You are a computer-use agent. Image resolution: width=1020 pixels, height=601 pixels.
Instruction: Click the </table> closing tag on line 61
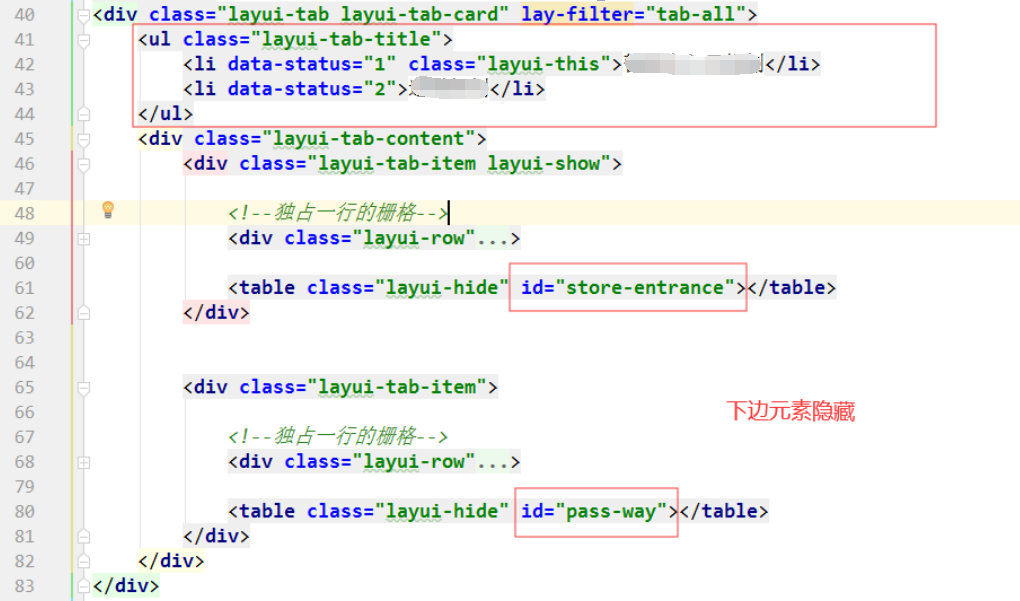click(792, 287)
